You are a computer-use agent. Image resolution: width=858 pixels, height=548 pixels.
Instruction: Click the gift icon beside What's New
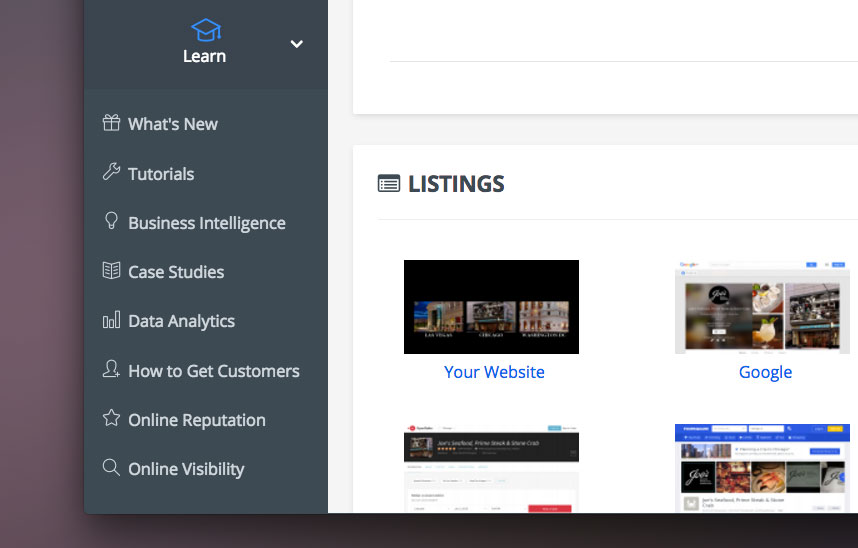coord(111,123)
